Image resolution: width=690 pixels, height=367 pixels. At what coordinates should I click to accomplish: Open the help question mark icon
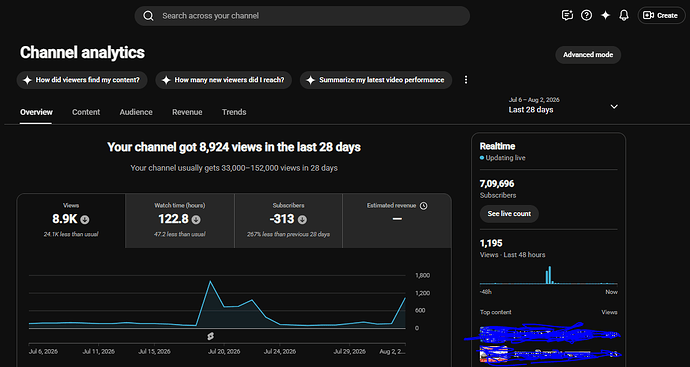tap(586, 15)
